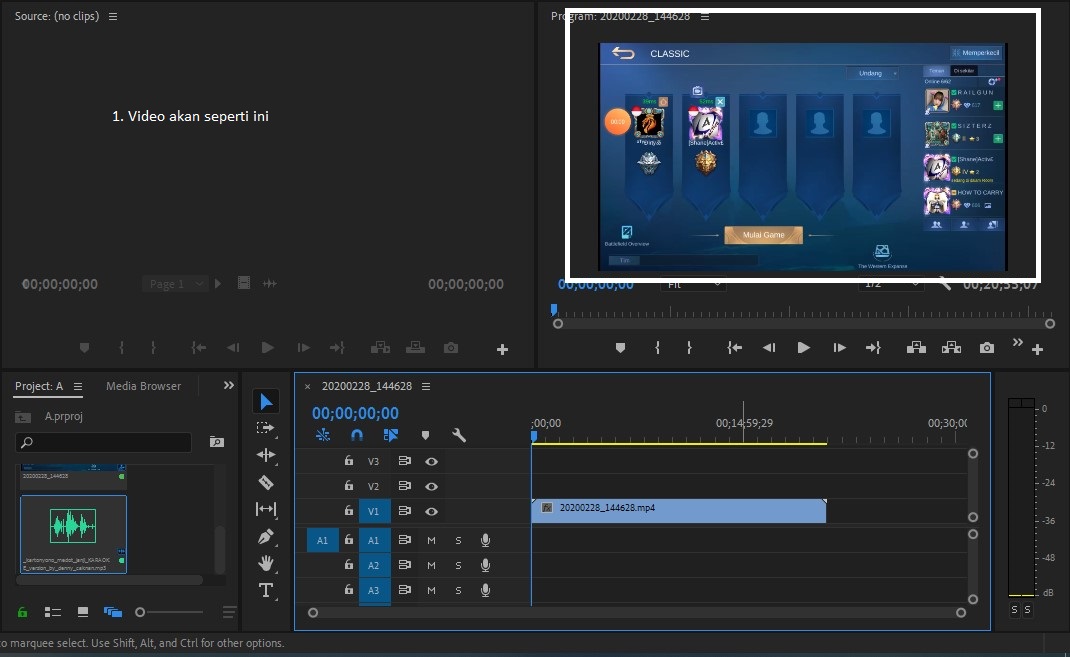
Task: Select the Pen tool
Action: (x=265, y=536)
